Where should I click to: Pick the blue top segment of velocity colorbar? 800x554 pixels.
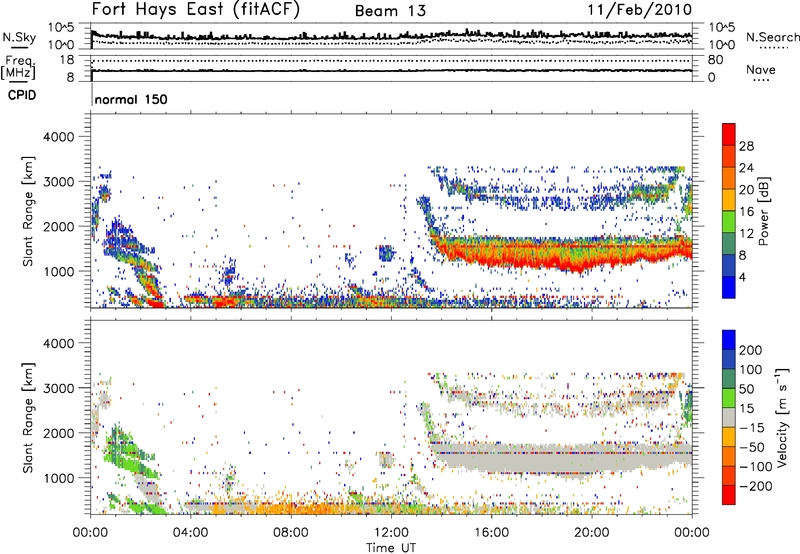point(729,340)
